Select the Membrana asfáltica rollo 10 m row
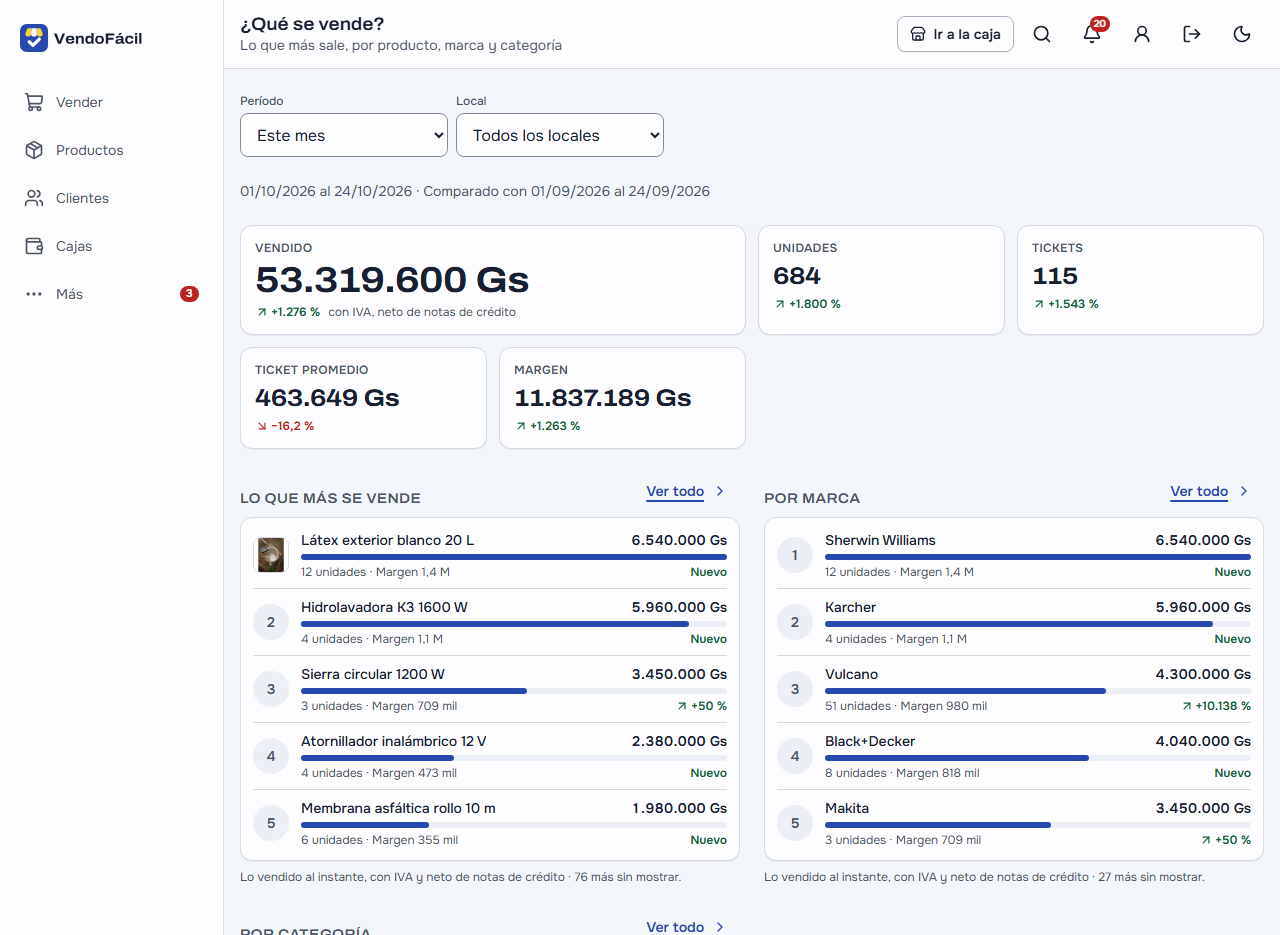This screenshot has height=935, width=1280. pyautogui.click(x=490, y=823)
